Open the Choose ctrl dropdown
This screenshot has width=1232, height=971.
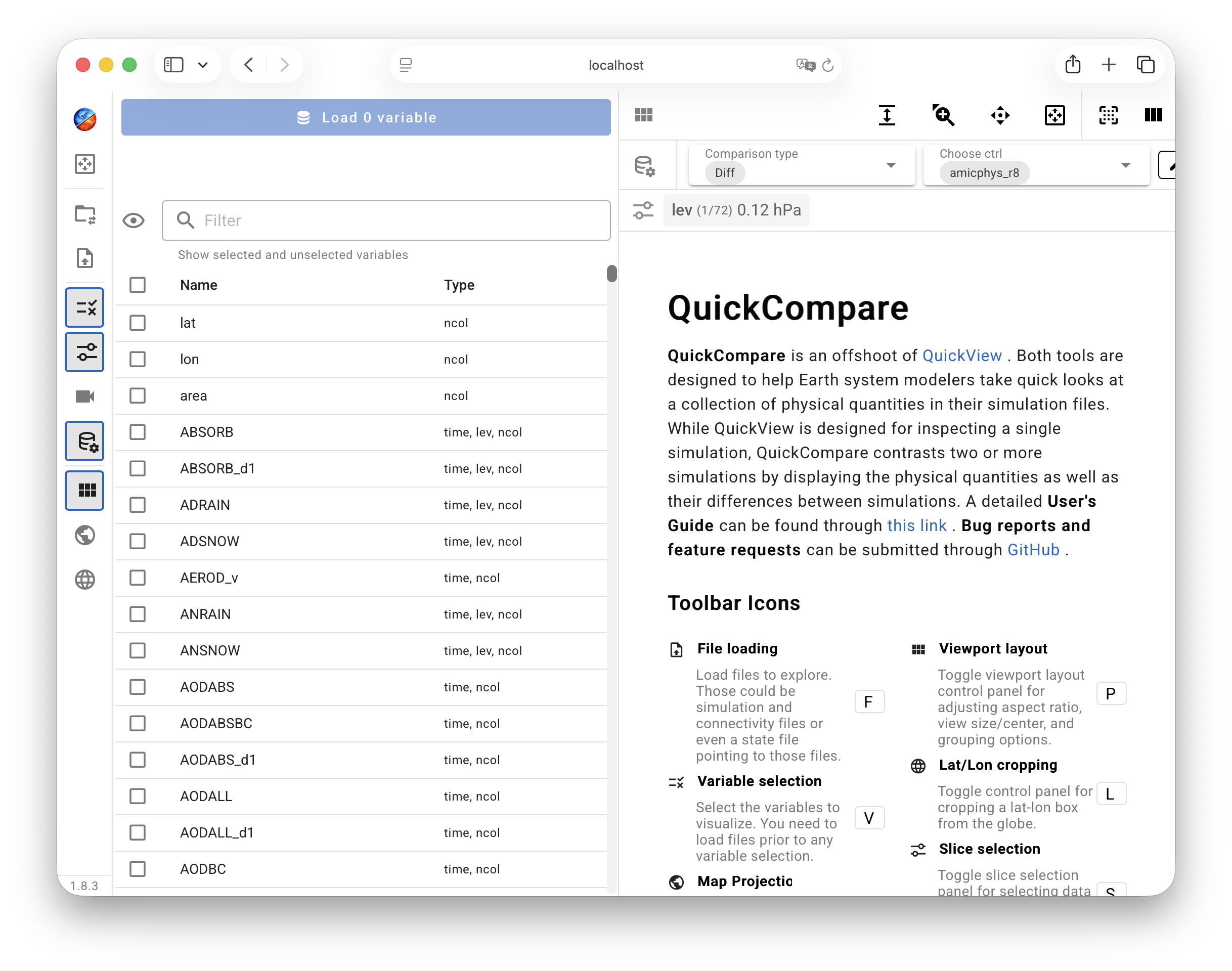[1036, 165]
